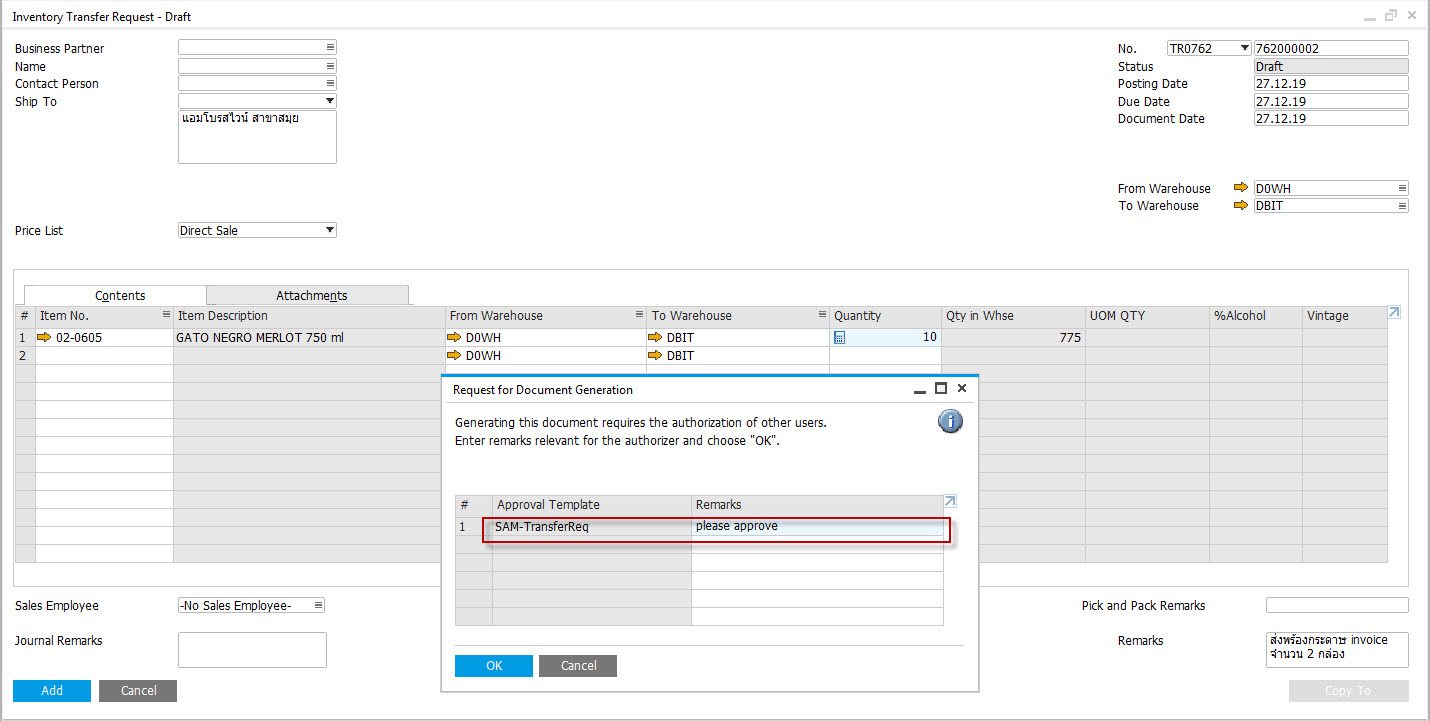Click the 'please approve' remarks cell
Viewport: 1430px width, 721px height.
tap(817, 527)
